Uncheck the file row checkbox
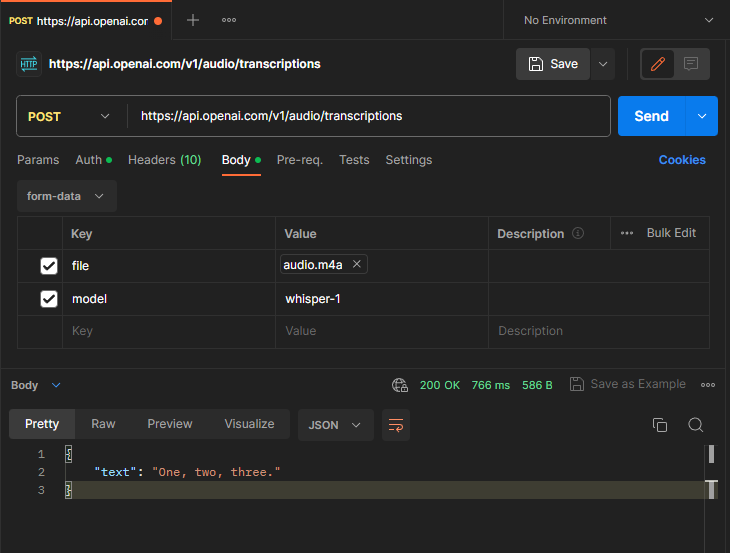Image resolution: width=730 pixels, height=553 pixels. coord(49,266)
